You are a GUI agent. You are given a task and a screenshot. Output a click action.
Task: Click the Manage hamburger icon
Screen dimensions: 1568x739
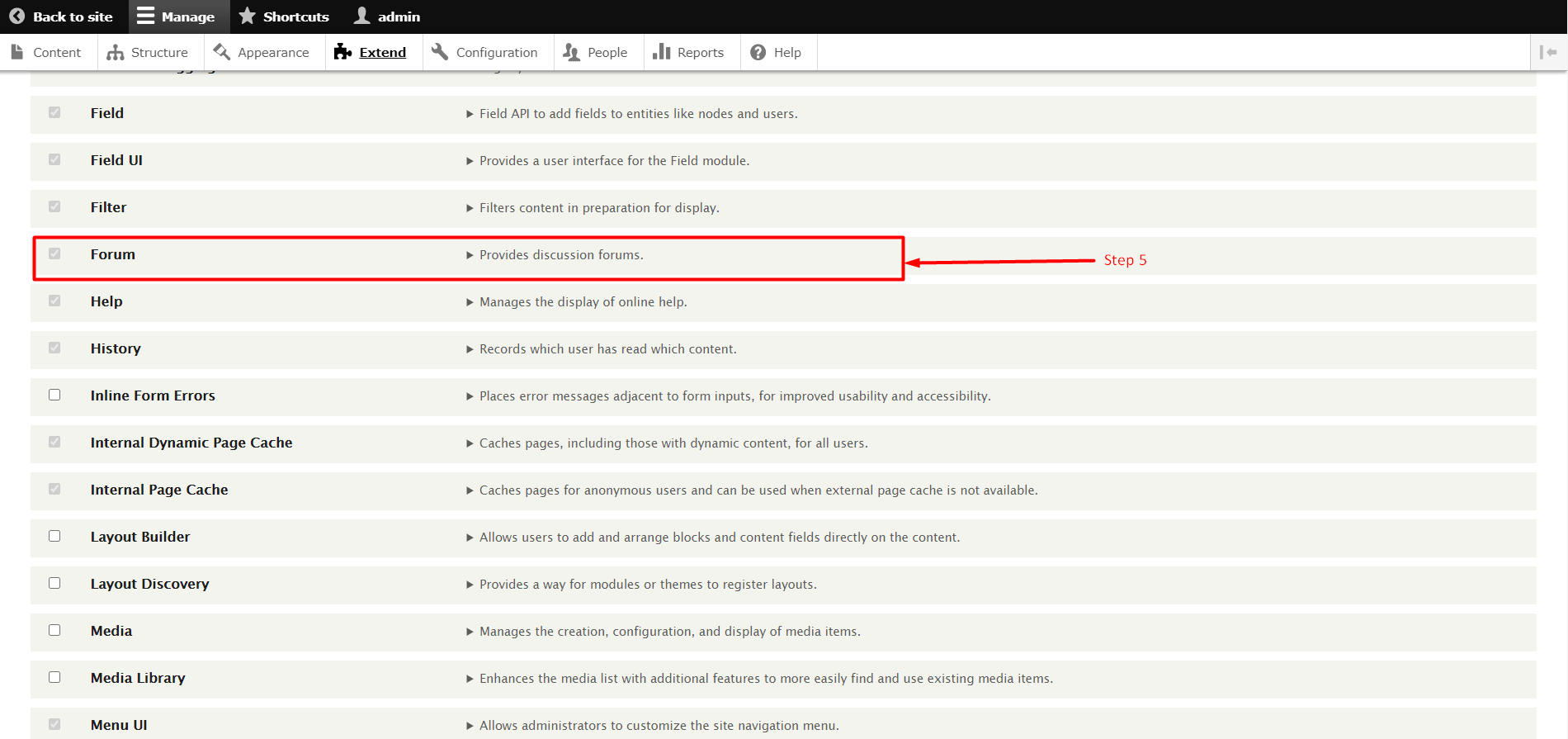[145, 17]
